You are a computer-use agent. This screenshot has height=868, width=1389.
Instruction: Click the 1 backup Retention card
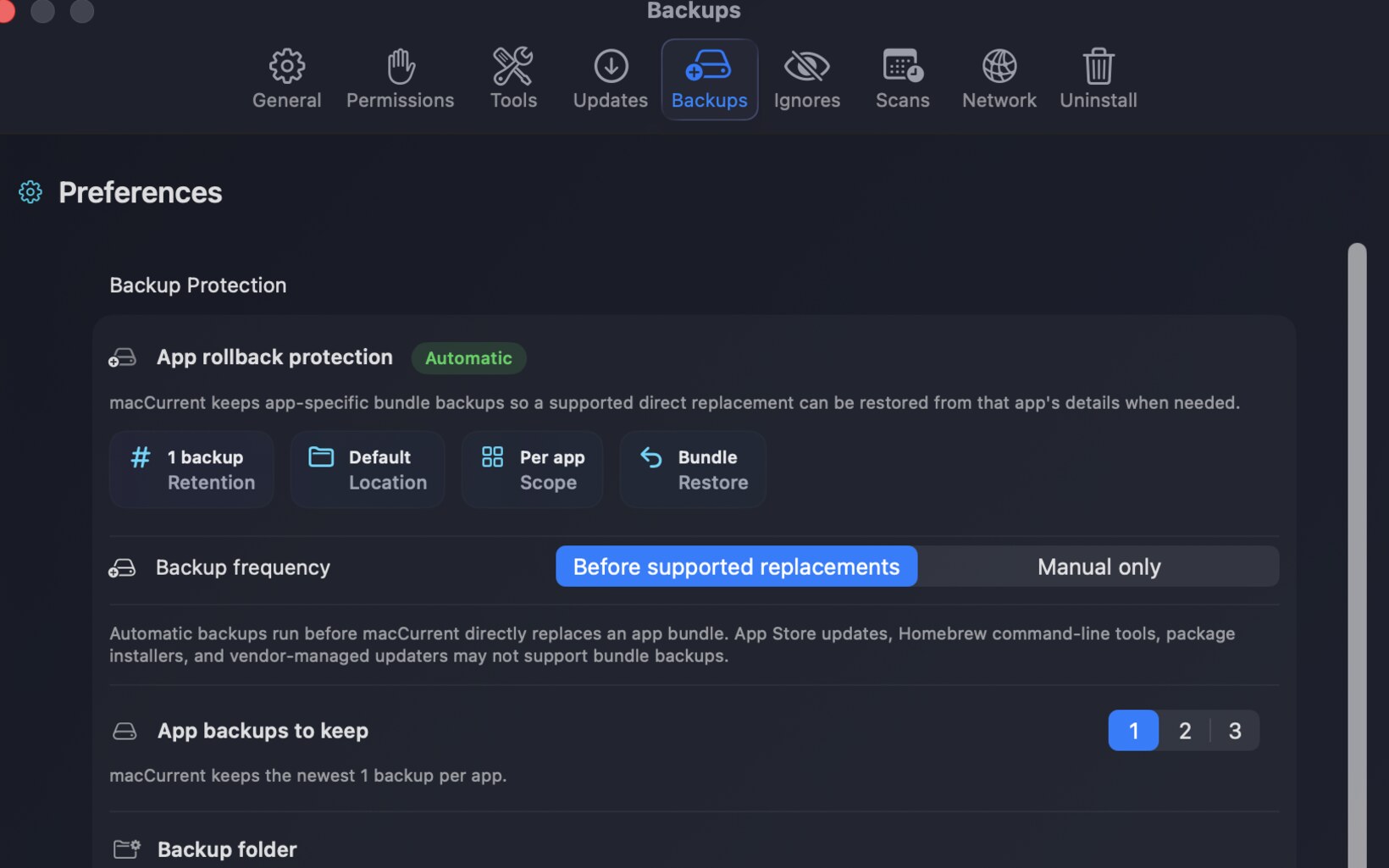191,469
